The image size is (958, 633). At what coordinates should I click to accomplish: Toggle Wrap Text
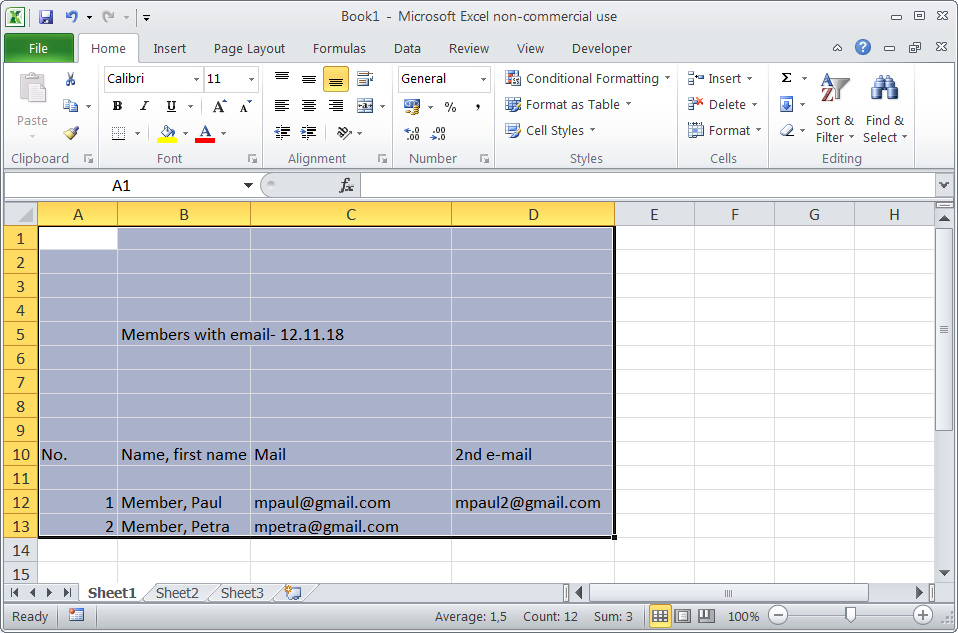[x=365, y=79]
